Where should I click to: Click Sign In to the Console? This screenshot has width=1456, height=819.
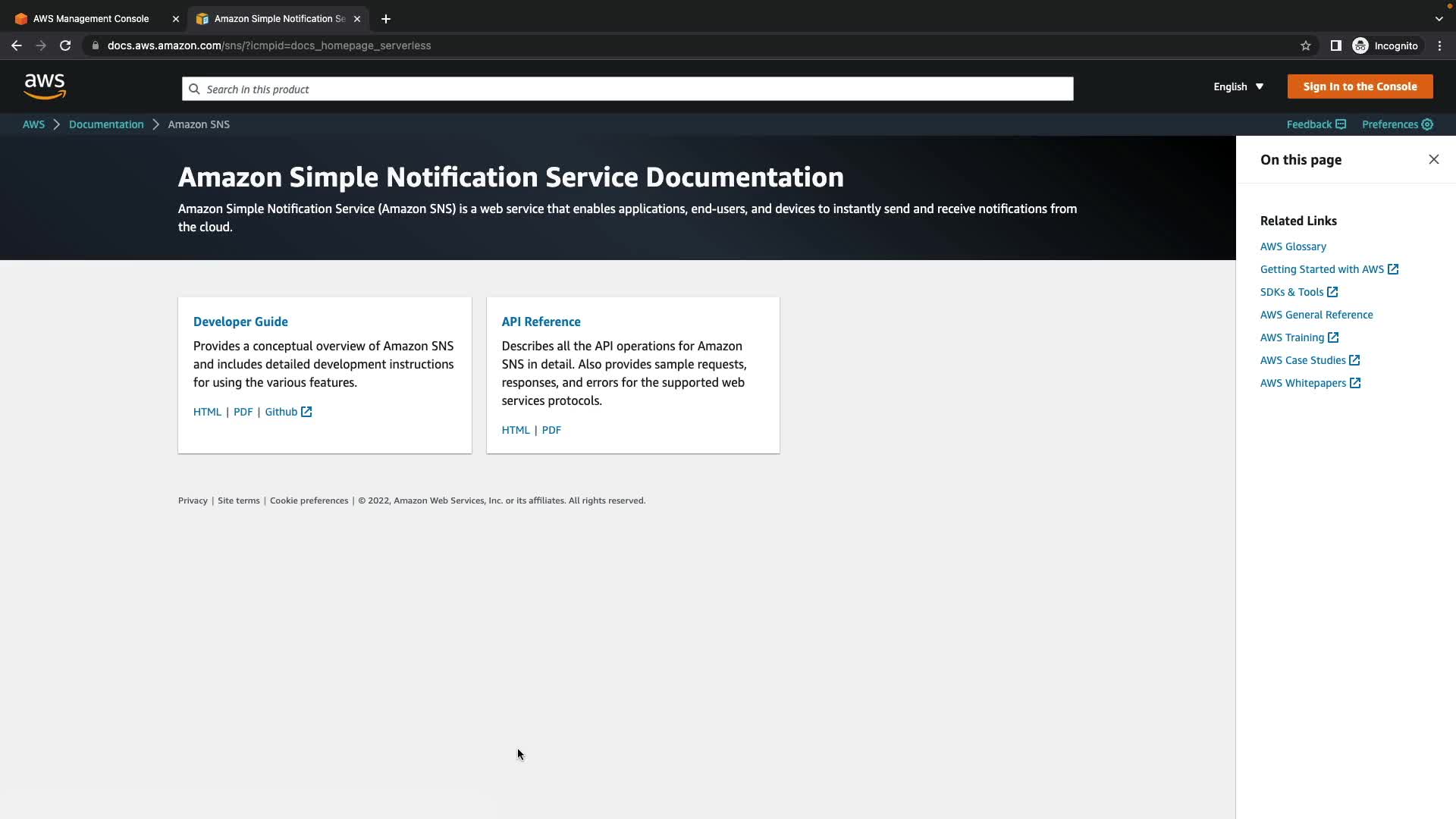point(1360,86)
